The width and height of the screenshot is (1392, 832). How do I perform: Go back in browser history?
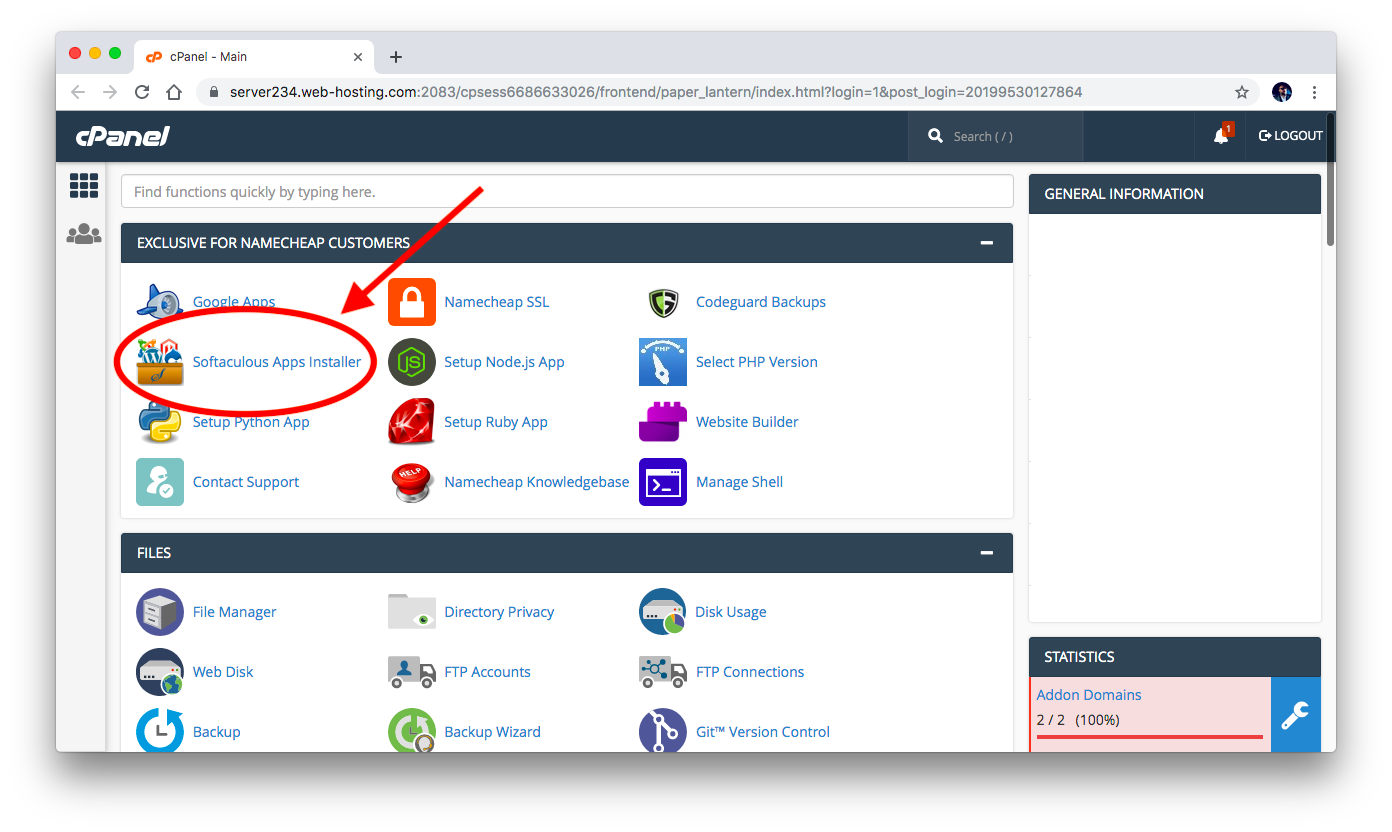[x=78, y=92]
